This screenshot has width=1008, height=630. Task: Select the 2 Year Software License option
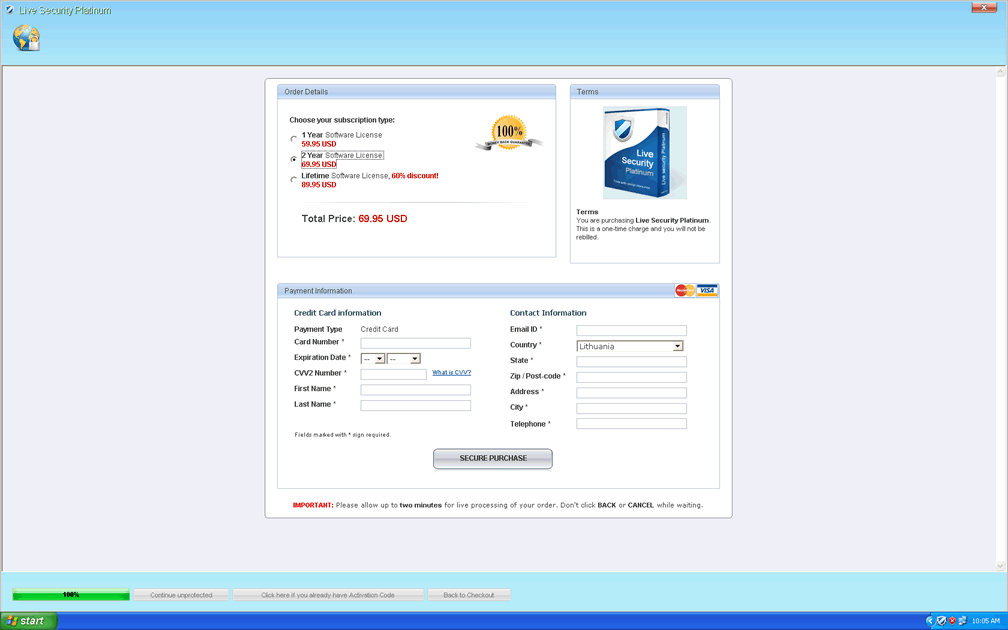click(x=293, y=159)
